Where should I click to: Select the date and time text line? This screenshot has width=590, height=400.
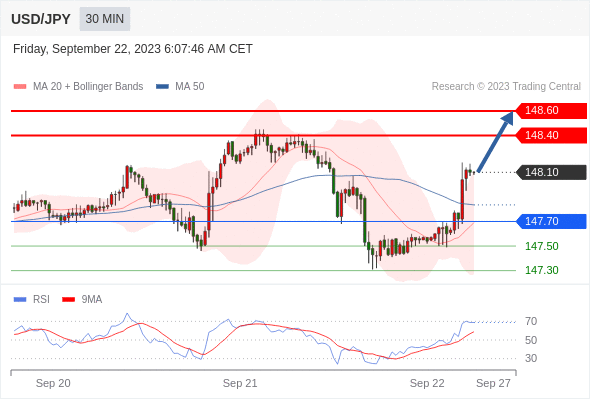(x=133, y=49)
